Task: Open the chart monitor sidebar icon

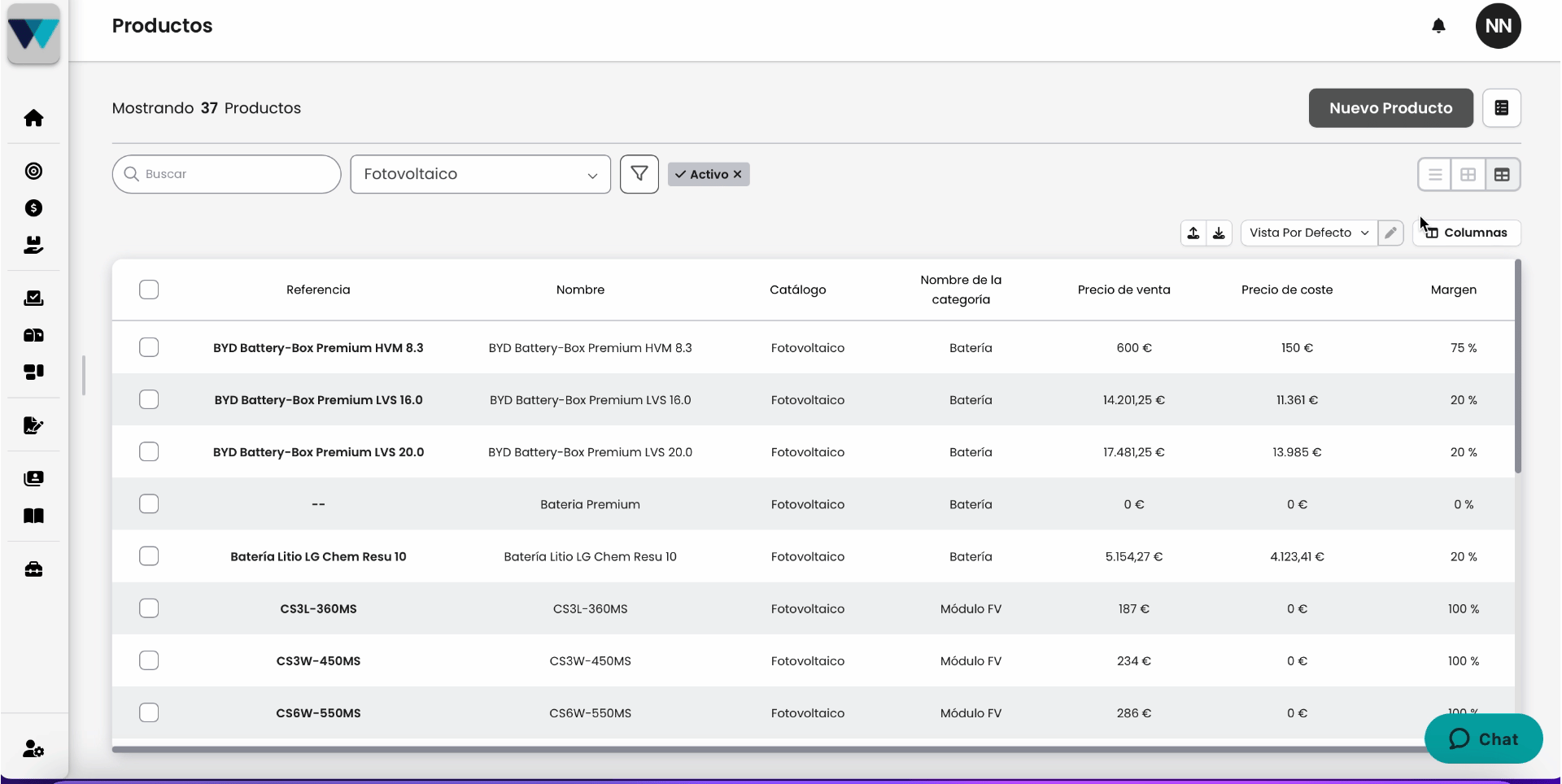Action: coord(33,298)
